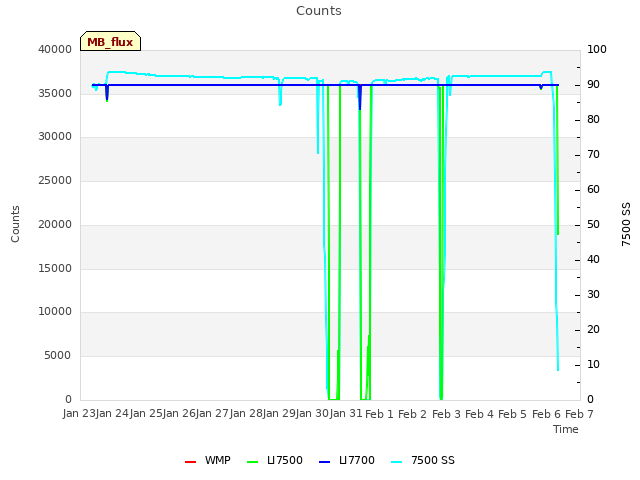Click the 40000 left axis tick label
The image size is (640, 480).
pos(55,49)
